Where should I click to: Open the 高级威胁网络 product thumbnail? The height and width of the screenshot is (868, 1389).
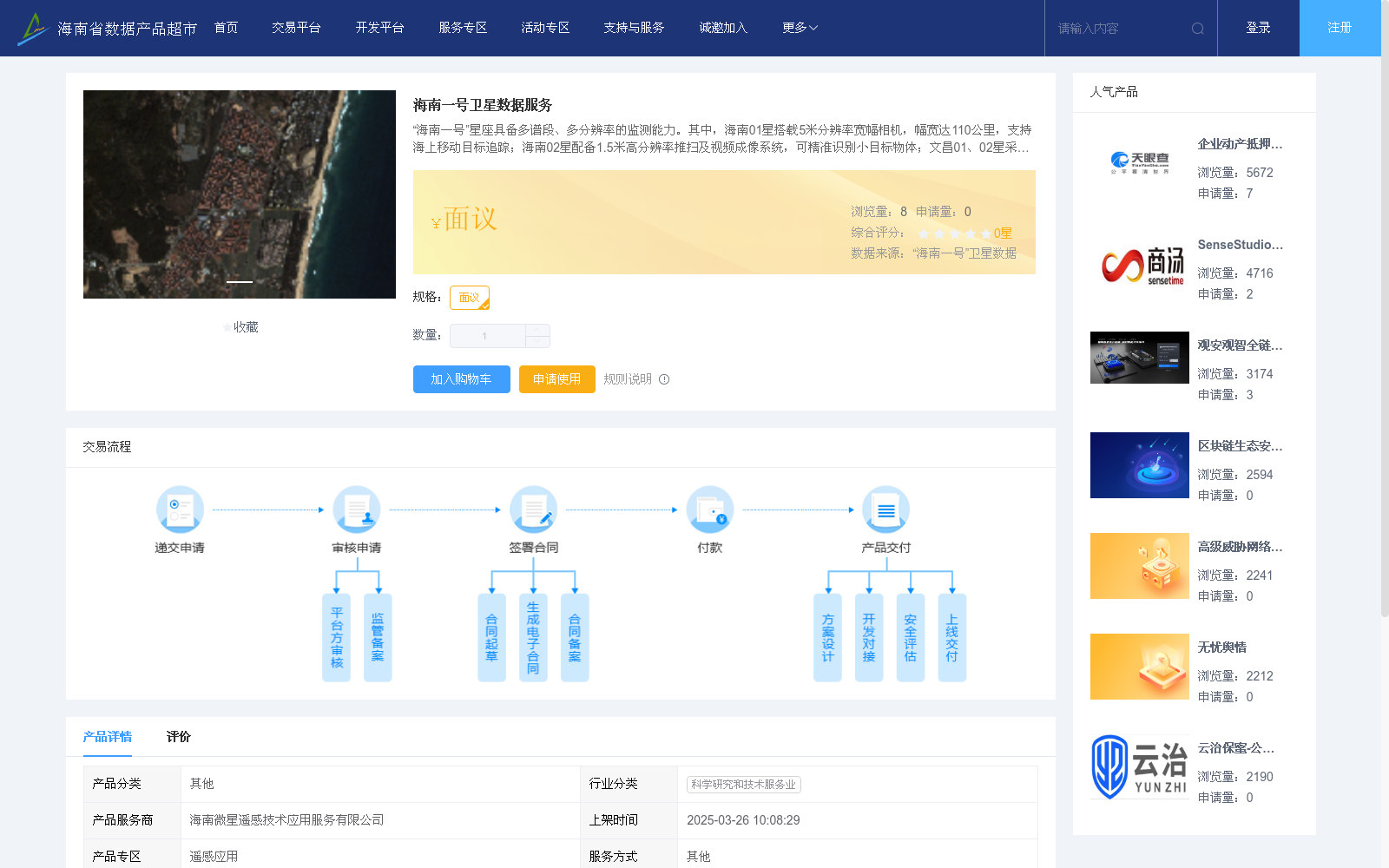coord(1140,566)
